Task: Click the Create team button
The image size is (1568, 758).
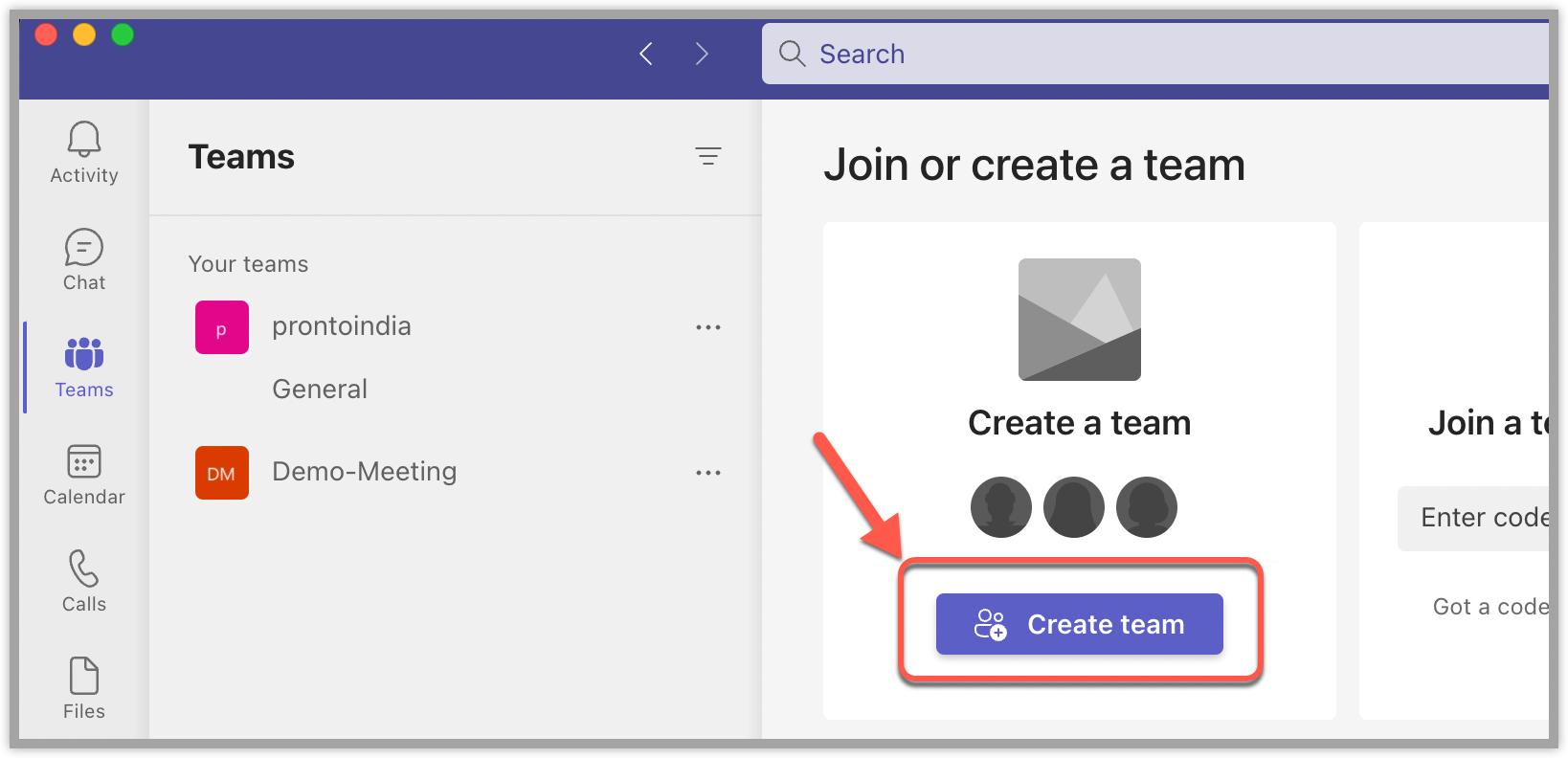Action: coord(1080,624)
